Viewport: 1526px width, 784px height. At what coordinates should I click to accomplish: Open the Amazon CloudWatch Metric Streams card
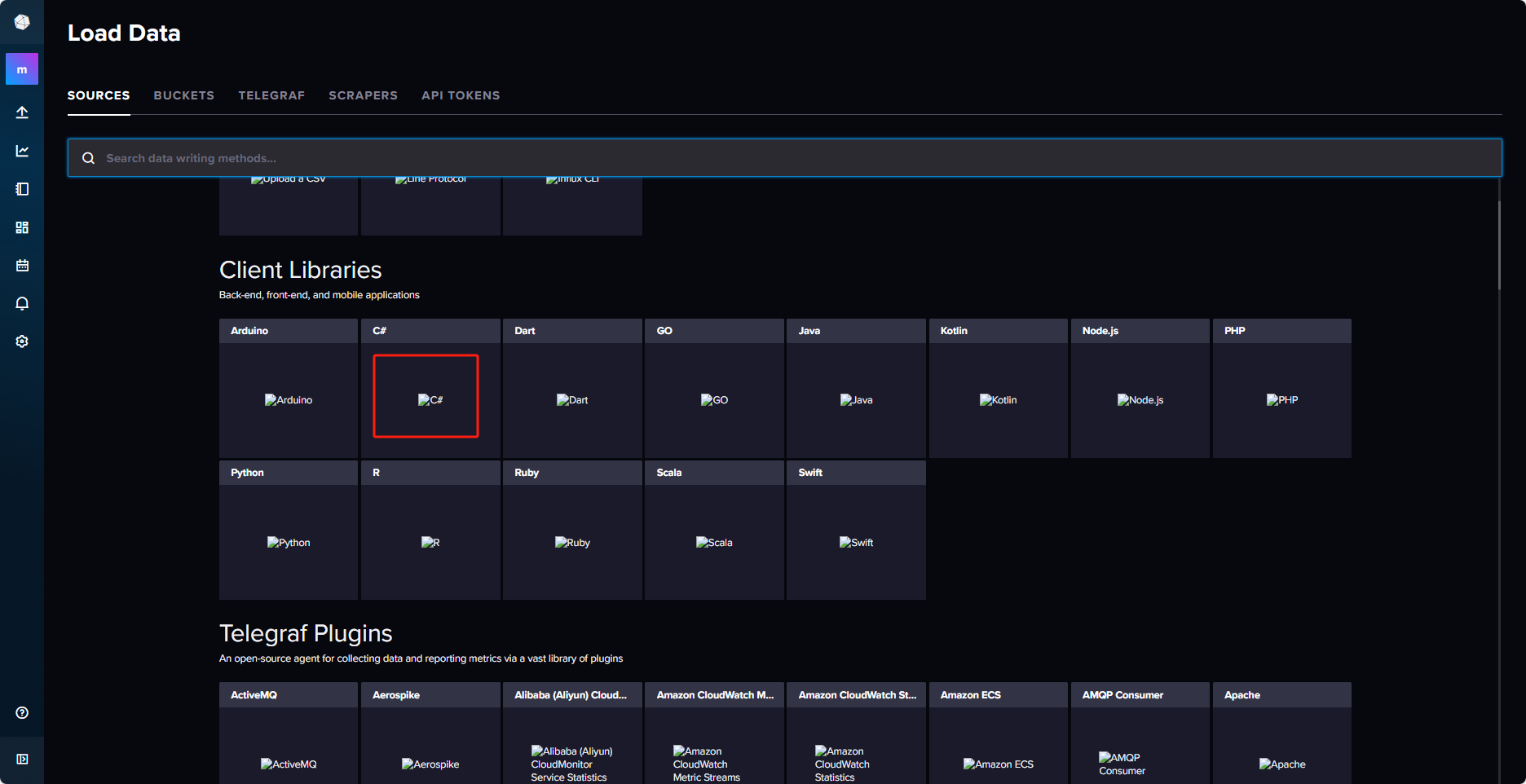[x=714, y=733]
